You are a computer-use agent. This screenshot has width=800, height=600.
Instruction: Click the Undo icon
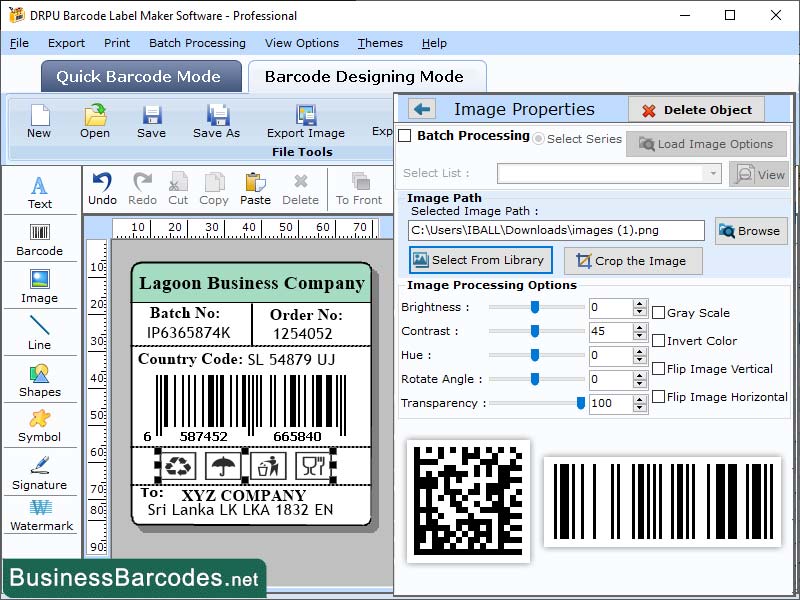(104, 185)
